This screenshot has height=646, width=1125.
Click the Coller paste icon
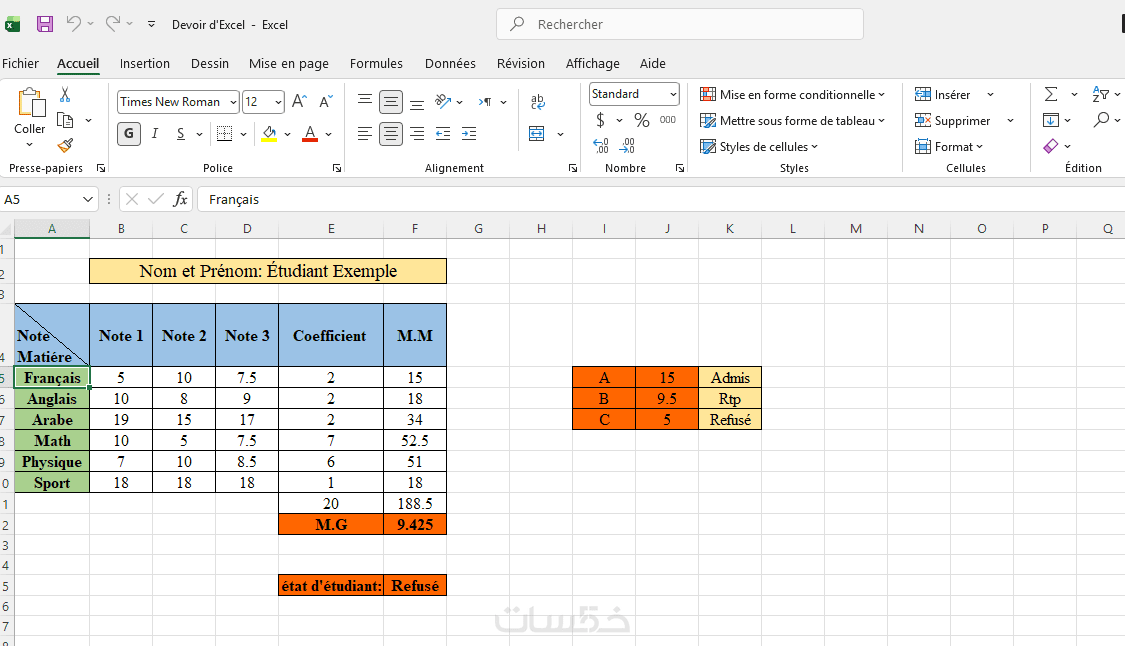tap(30, 103)
